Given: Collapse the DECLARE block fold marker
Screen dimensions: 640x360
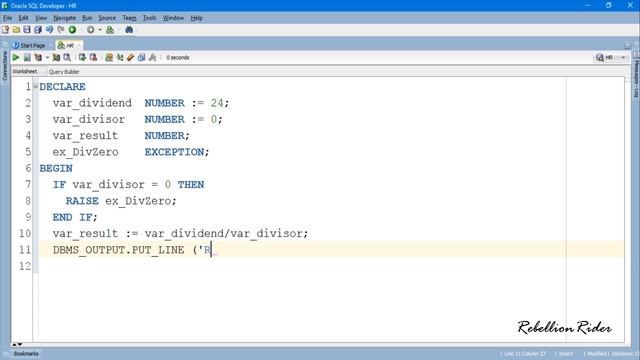Looking at the screenshot, I should click(x=36, y=86).
